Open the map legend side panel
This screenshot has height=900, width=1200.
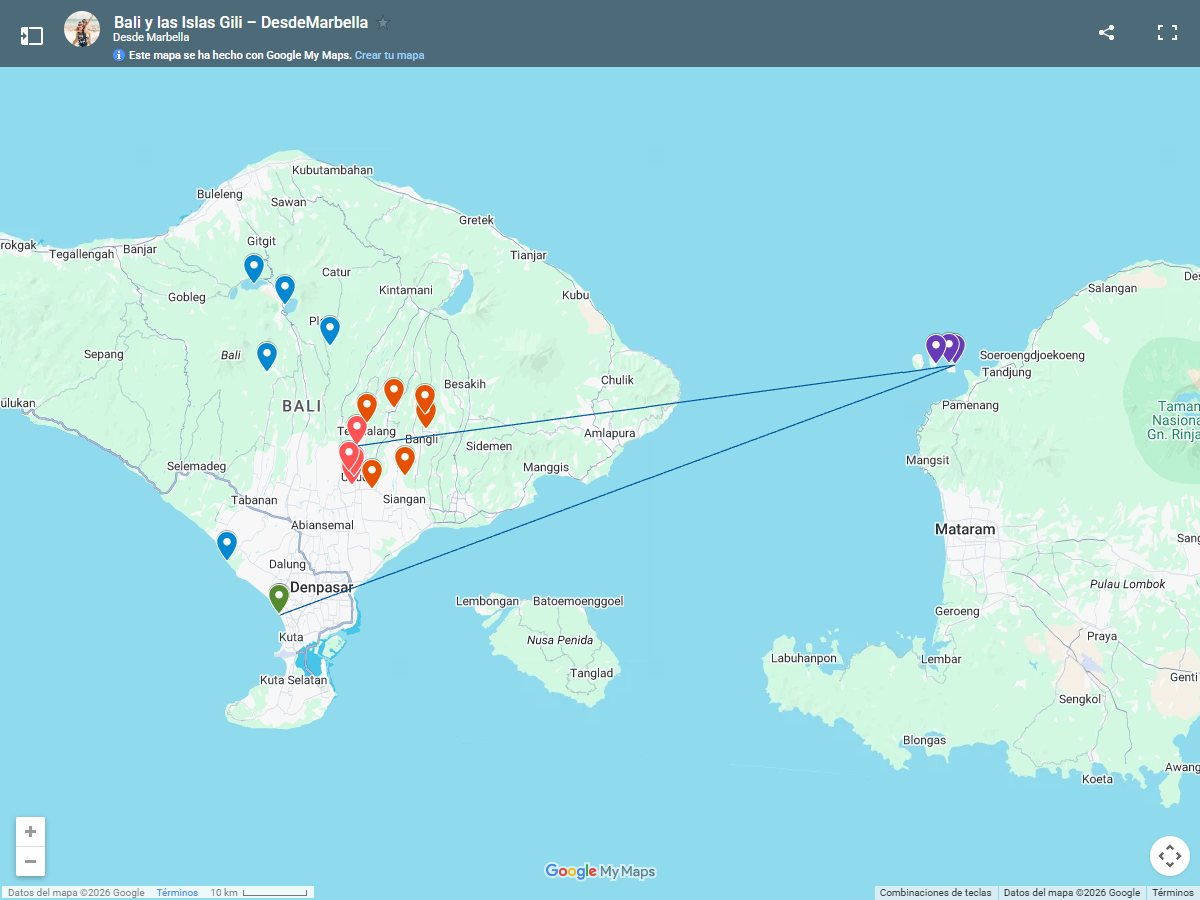point(32,36)
